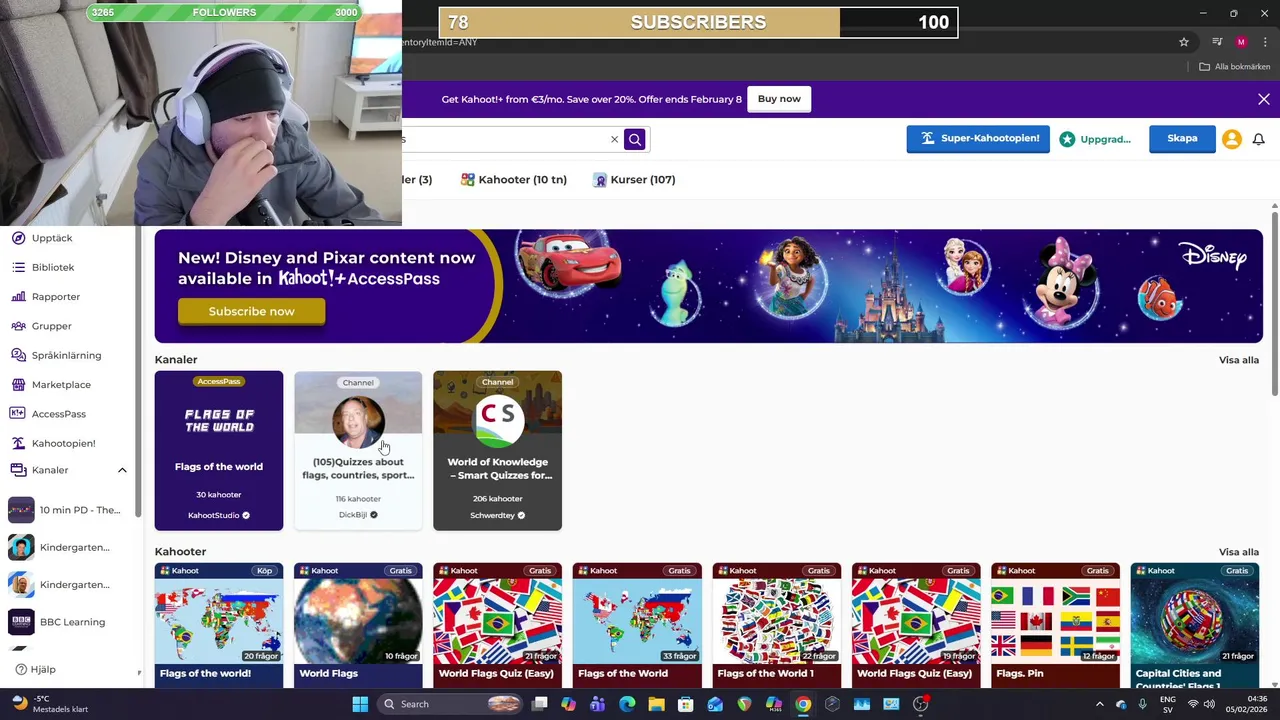The width and height of the screenshot is (1280, 720).
Task: Open Hjälp help link
Action: click(x=35, y=669)
